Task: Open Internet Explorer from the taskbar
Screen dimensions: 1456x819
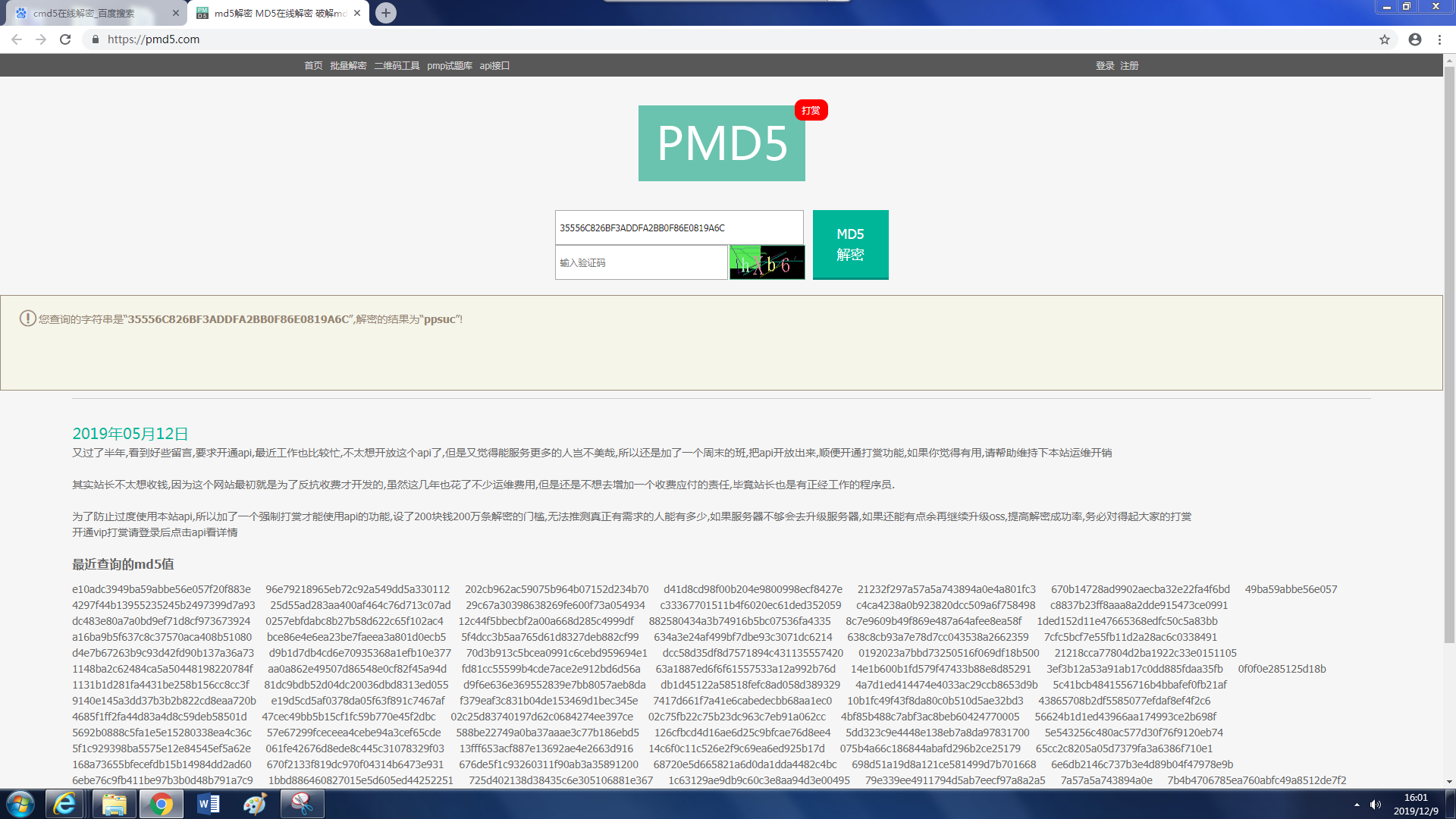Action: point(65,804)
